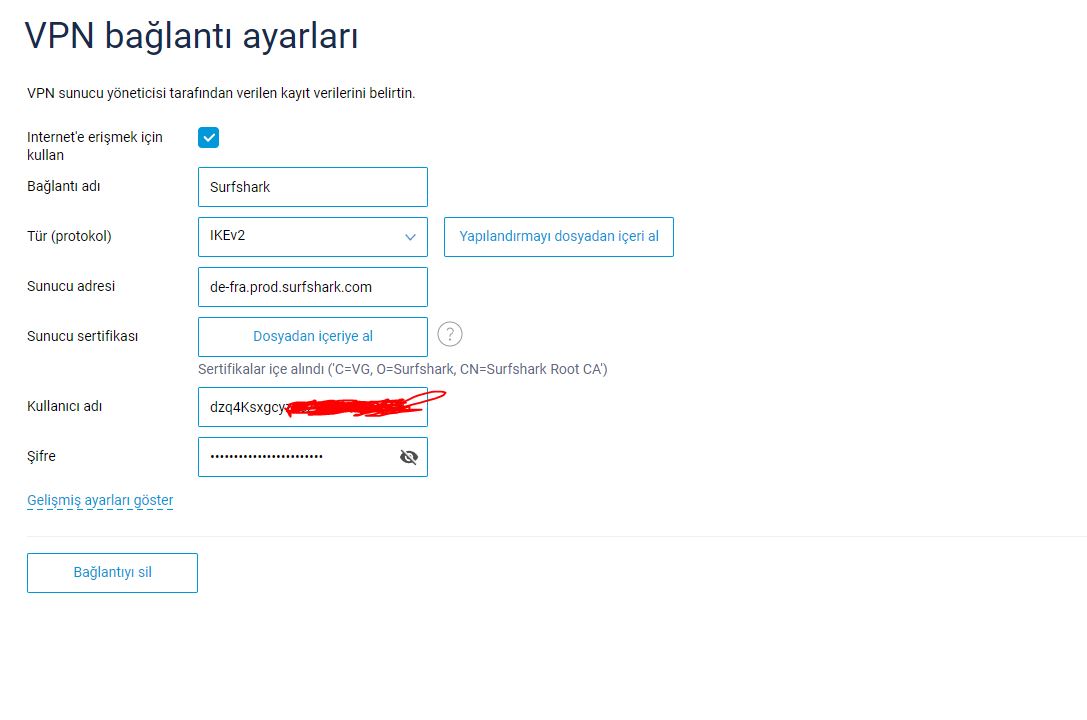Open the server certificate help question icon
The image size is (1087, 720).
click(450, 335)
